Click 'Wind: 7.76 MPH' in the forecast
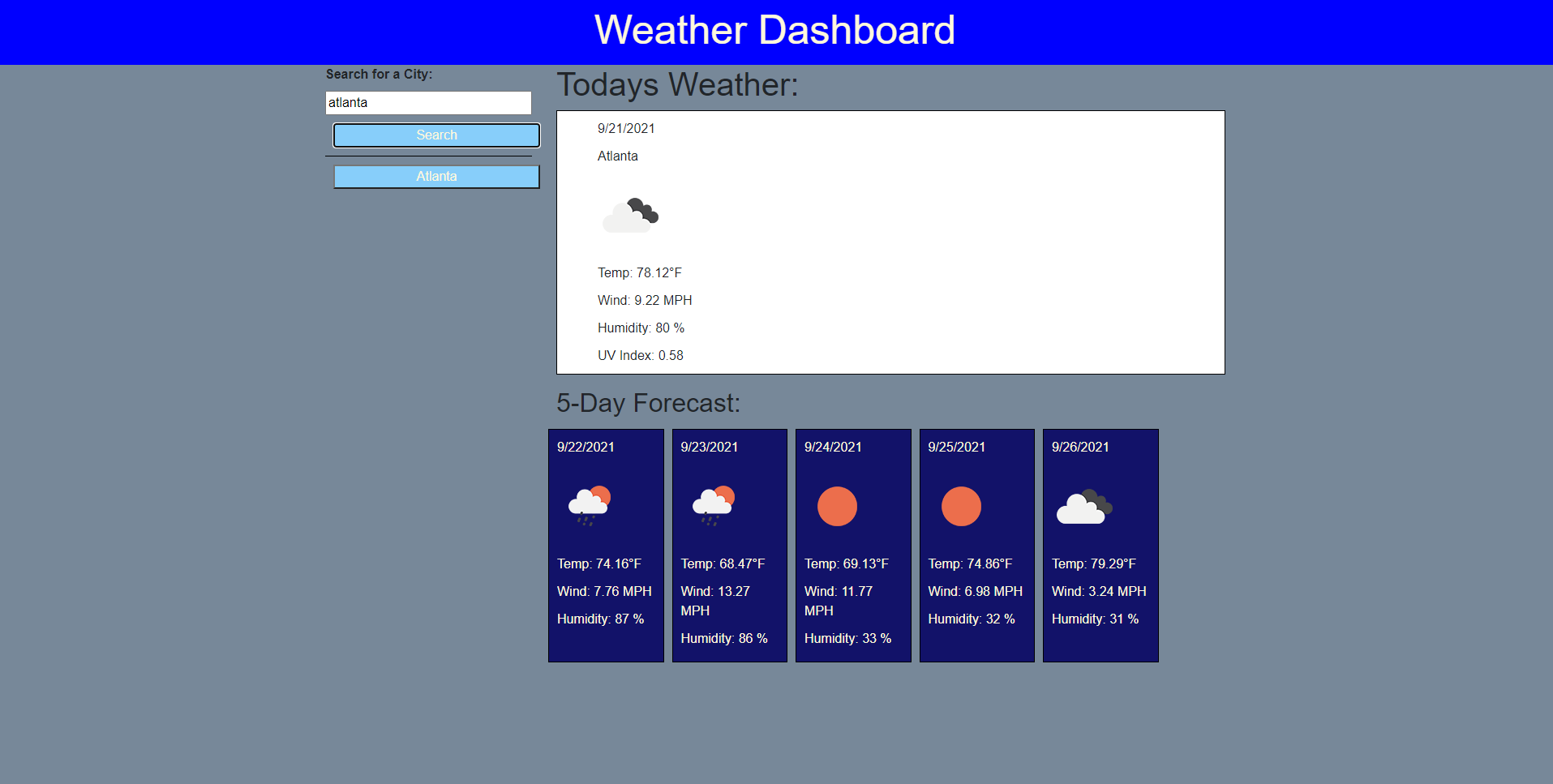This screenshot has width=1553, height=784. click(604, 591)
